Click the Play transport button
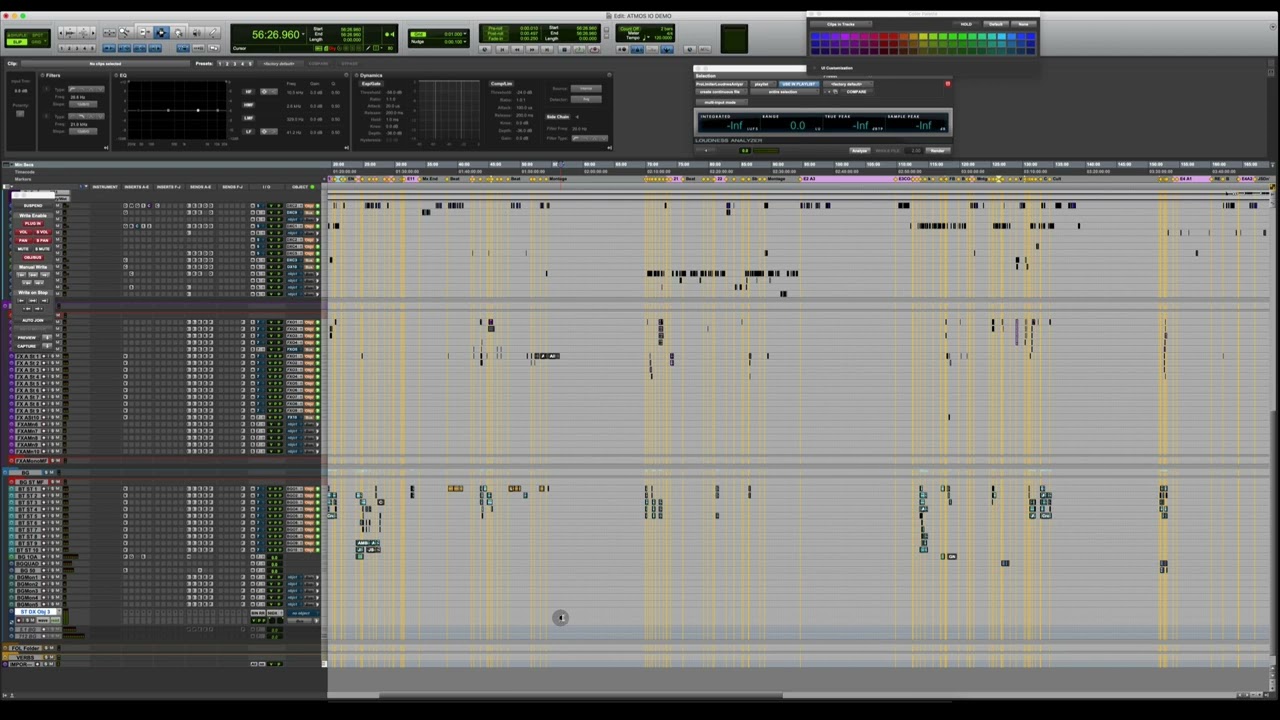1280x720 pixels. (x=579, y=49)
